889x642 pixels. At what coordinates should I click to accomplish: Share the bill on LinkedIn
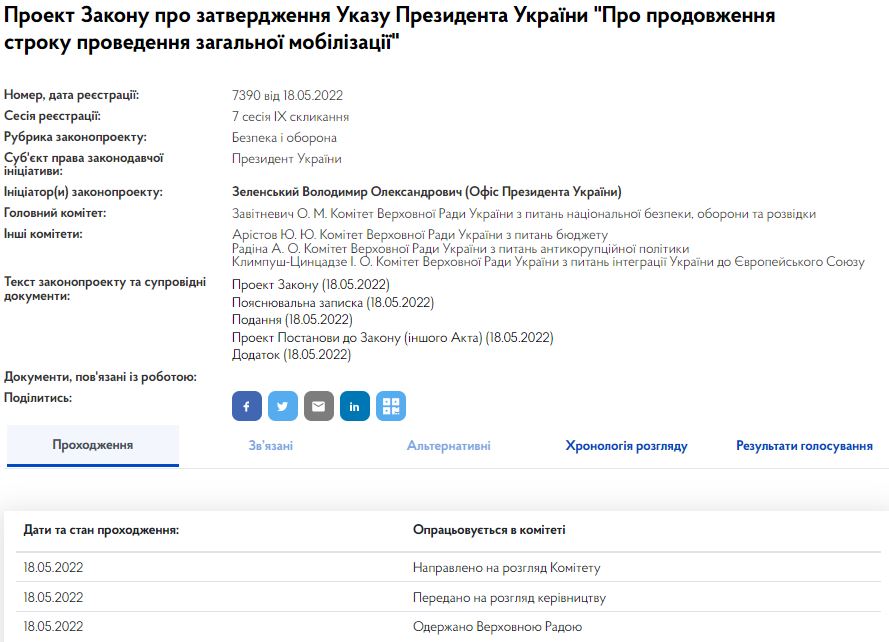tap(355, 406)
